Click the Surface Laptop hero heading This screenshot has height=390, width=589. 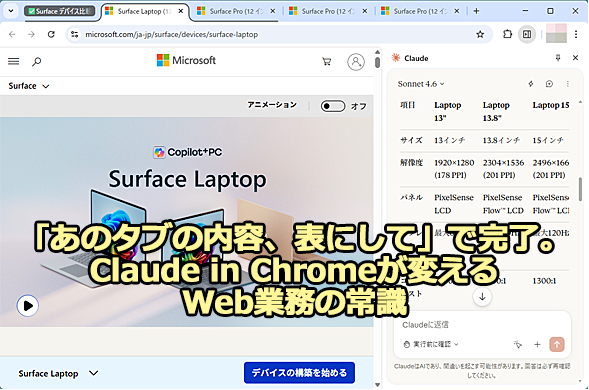[x=187, y=179]
